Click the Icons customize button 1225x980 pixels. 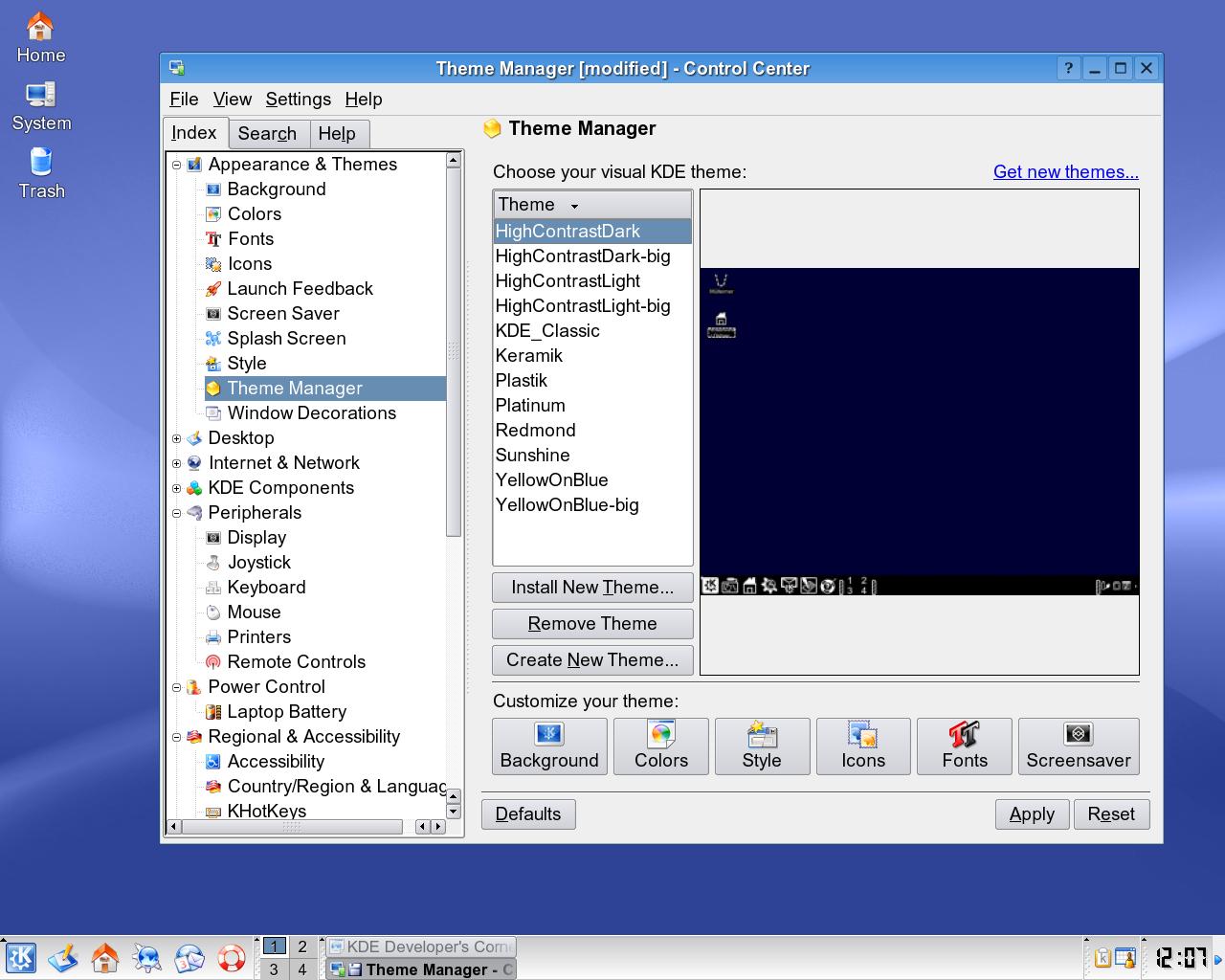[x=863, y=746]
